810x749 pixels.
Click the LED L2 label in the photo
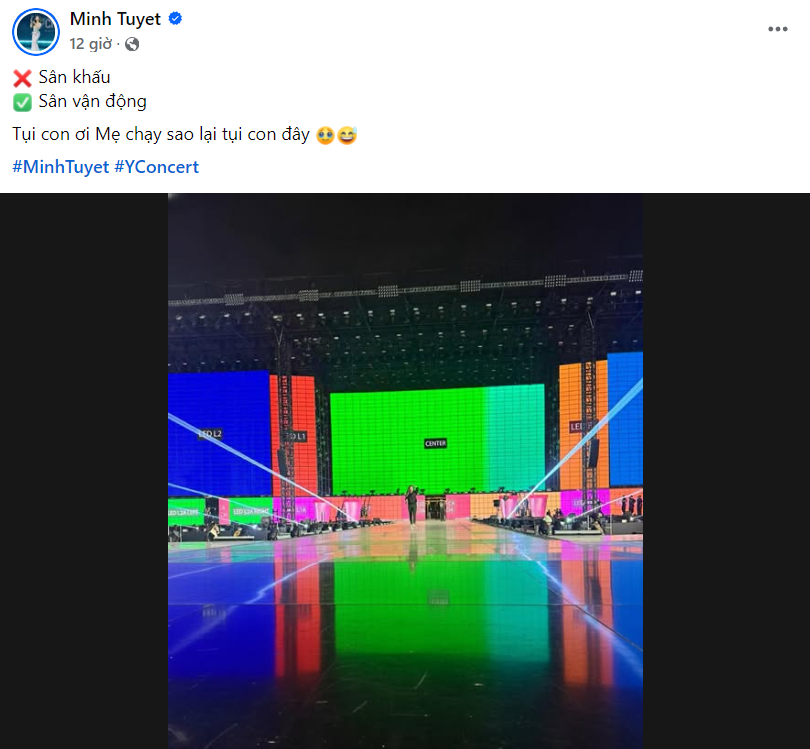click(209, 433)
